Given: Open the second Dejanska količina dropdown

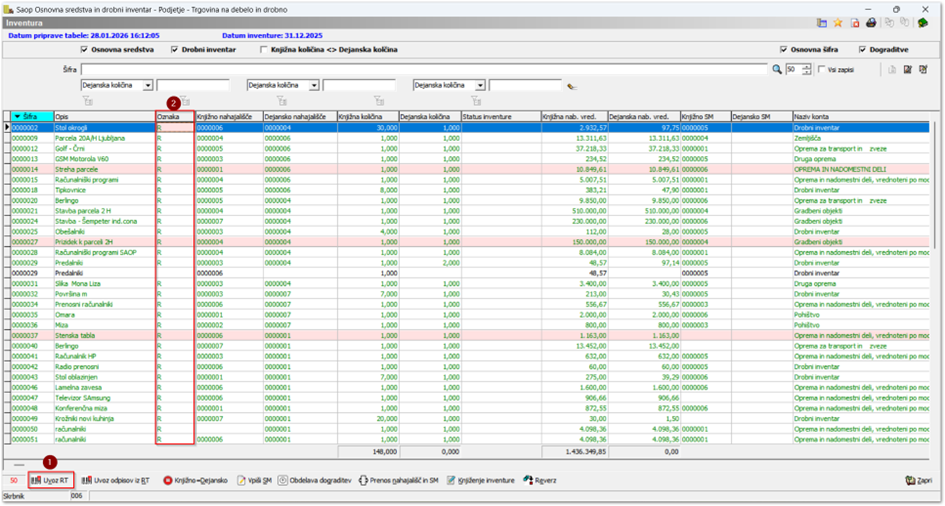Looking at the screenshot, I should pos(314,86).
